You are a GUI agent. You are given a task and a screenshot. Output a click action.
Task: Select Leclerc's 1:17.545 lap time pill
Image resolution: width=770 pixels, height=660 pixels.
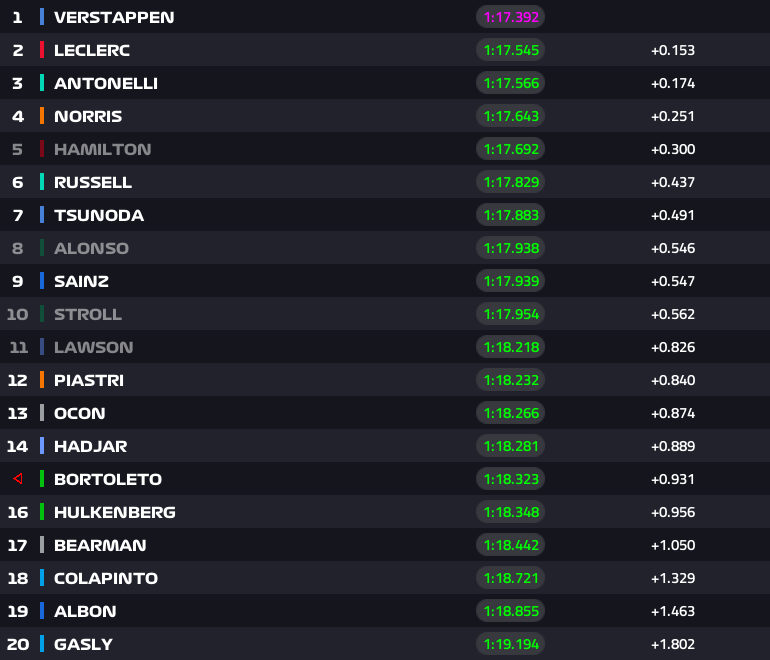click(x=510, y=50)
